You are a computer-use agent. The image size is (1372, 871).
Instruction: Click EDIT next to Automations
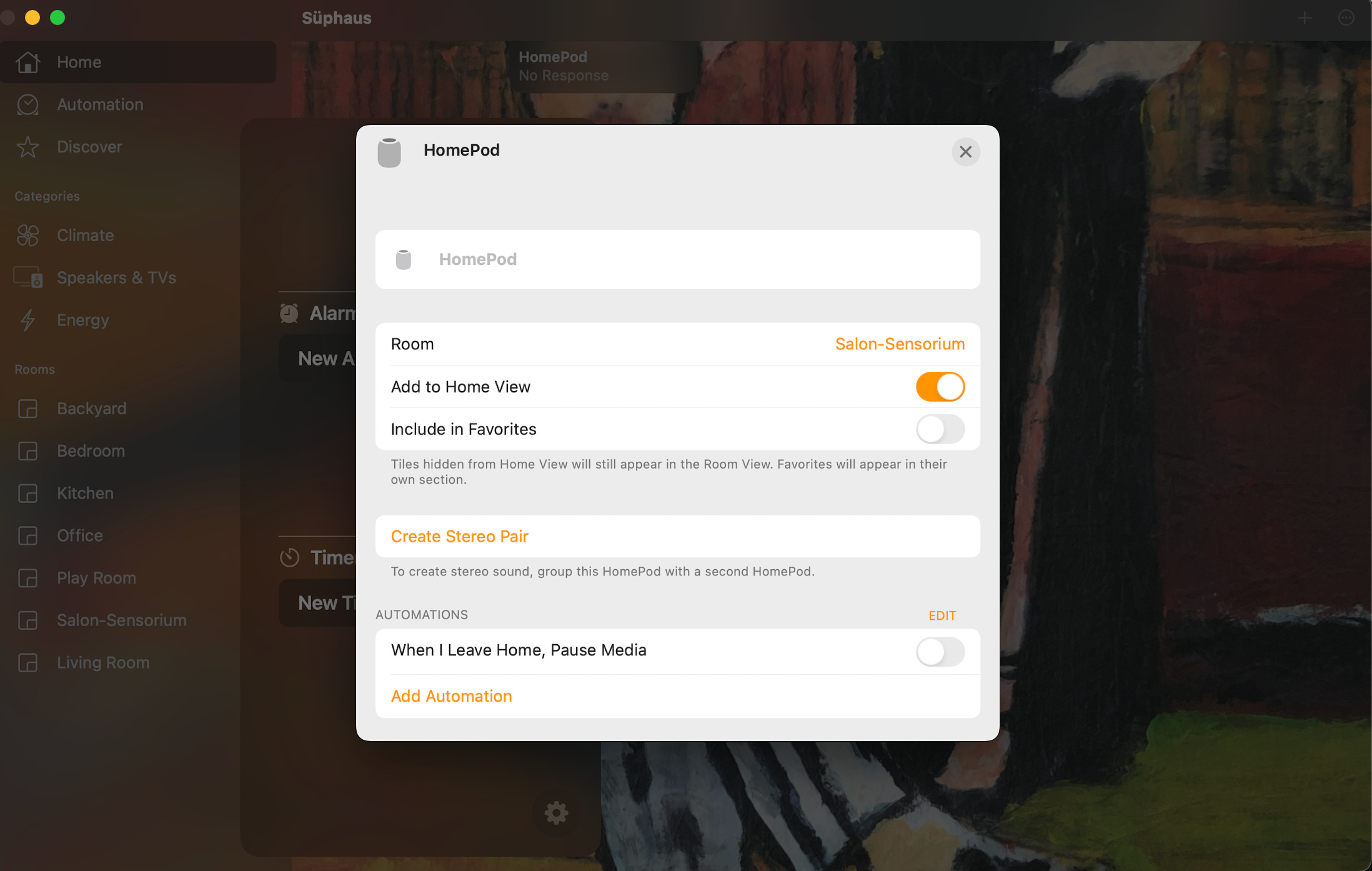[942, 615]
